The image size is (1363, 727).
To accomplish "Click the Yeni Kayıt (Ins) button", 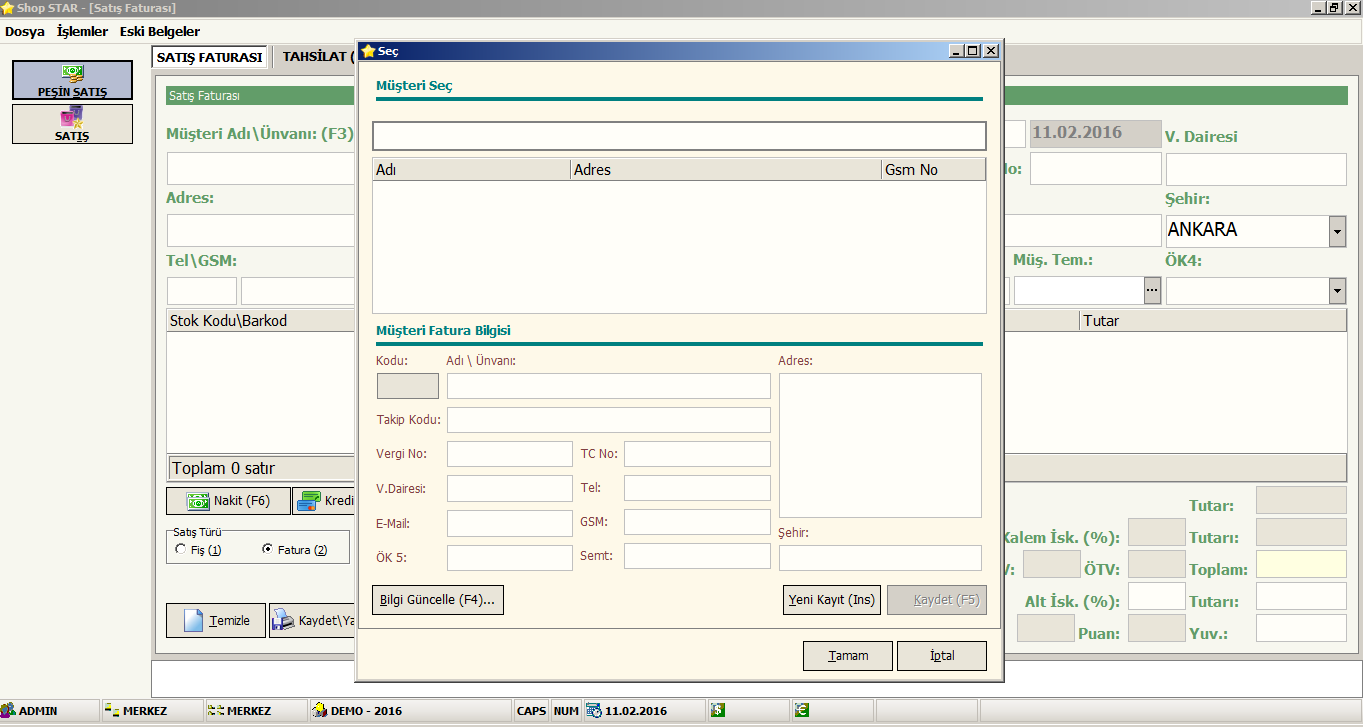I will 832,600.
